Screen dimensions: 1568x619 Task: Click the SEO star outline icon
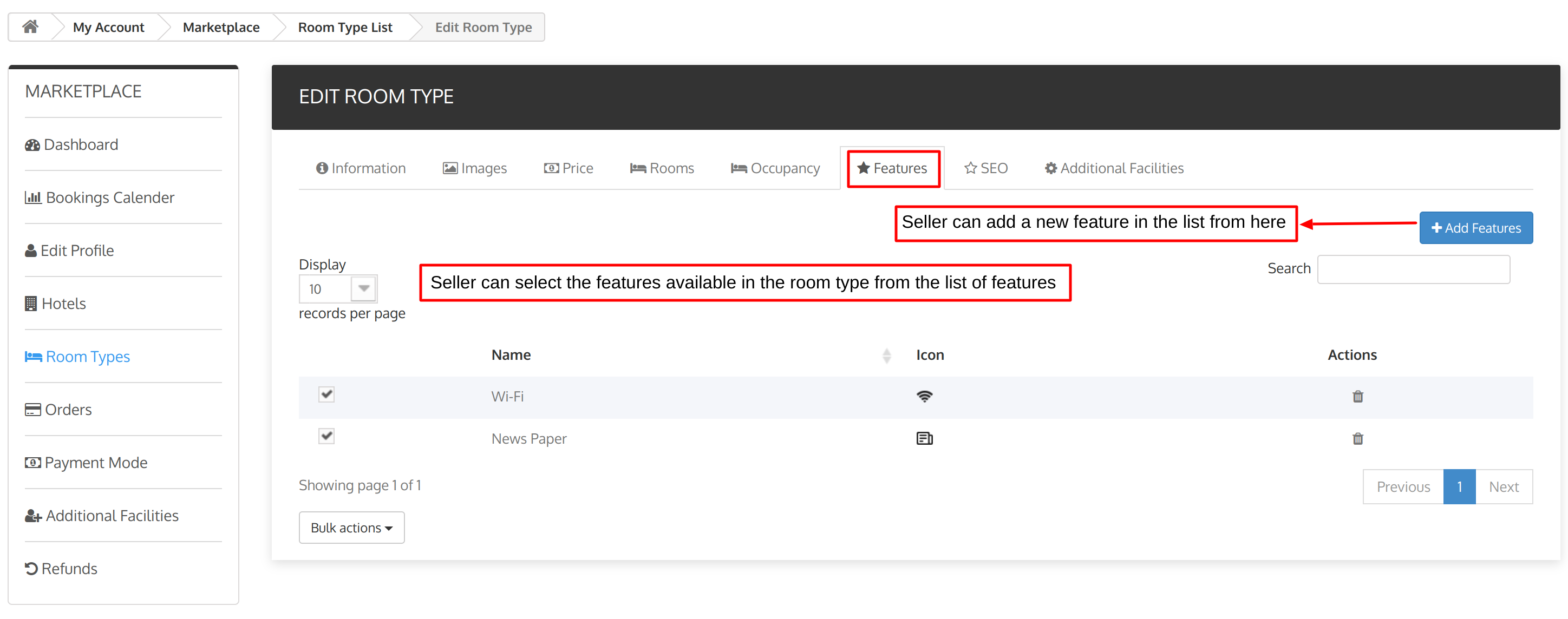coord(969,167)
